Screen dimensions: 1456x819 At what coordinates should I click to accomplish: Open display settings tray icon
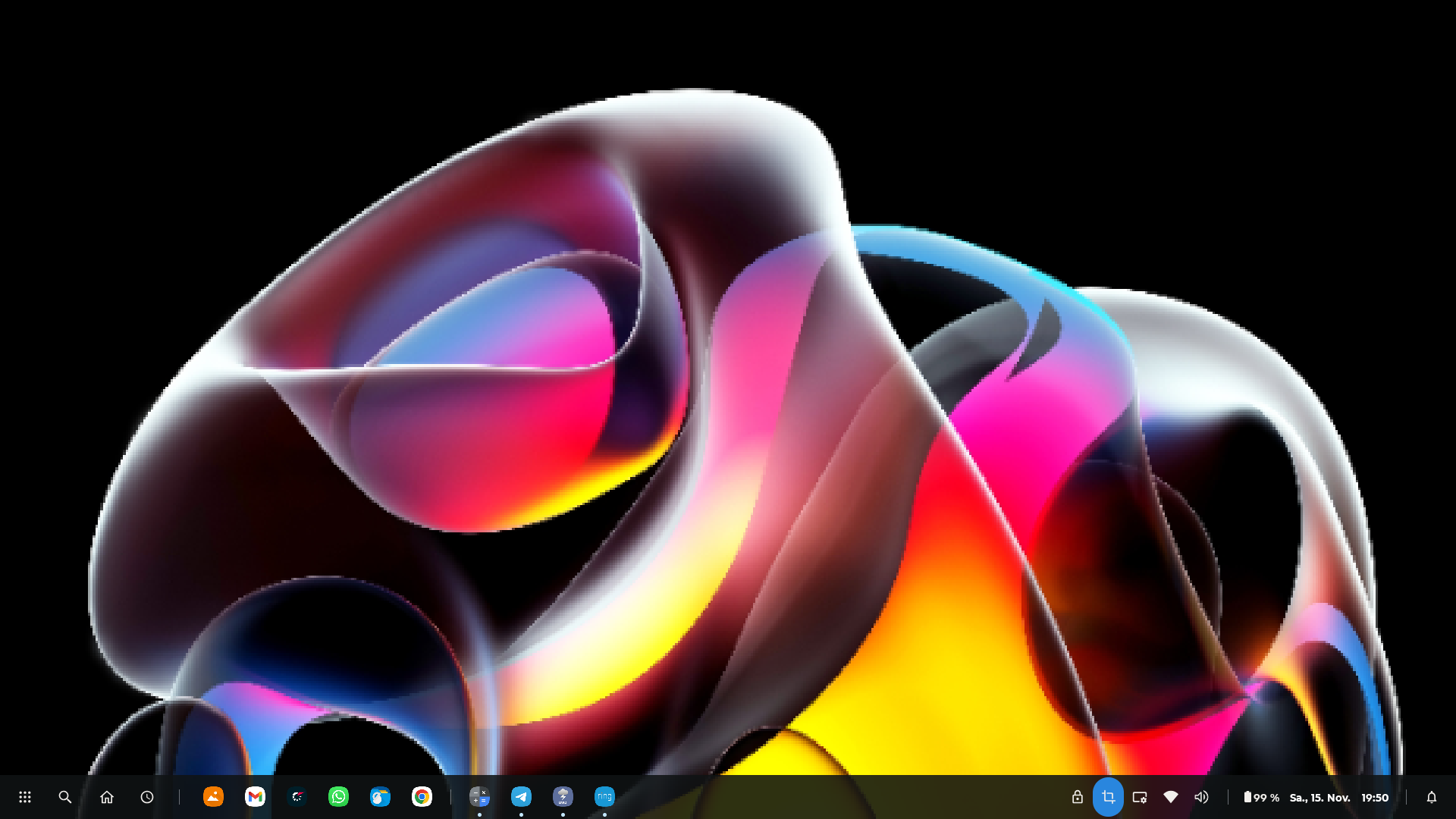[1139, 797]
